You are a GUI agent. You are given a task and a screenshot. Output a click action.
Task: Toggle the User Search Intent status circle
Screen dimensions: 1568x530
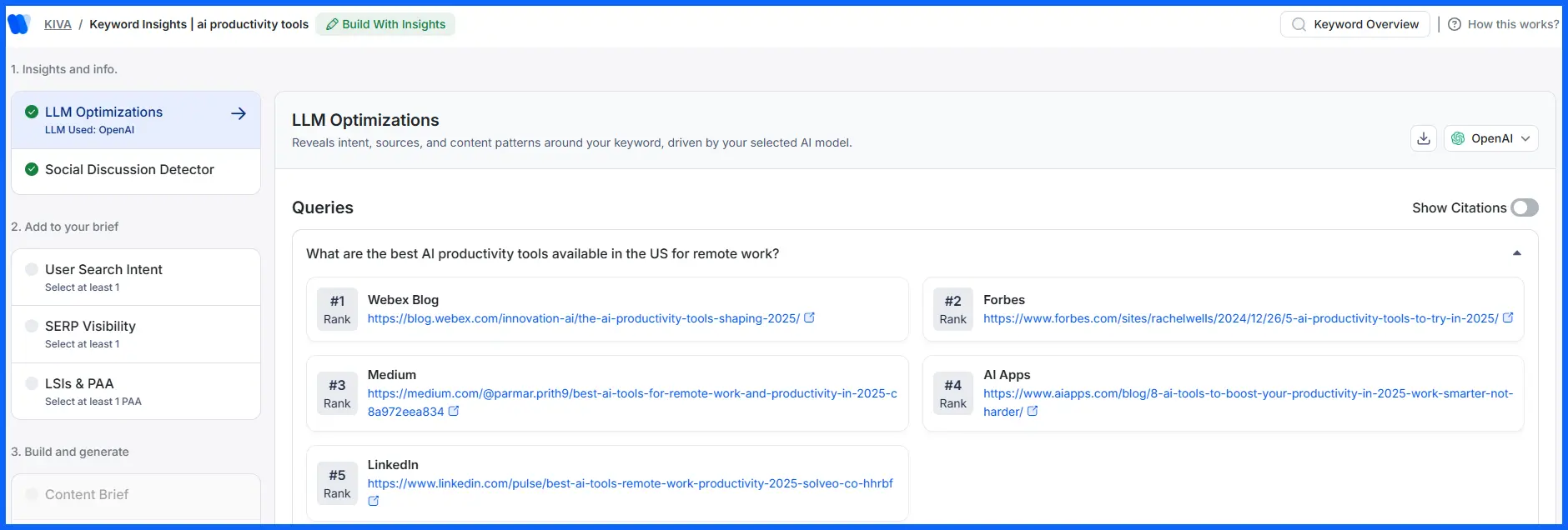[x=32, y=269]
